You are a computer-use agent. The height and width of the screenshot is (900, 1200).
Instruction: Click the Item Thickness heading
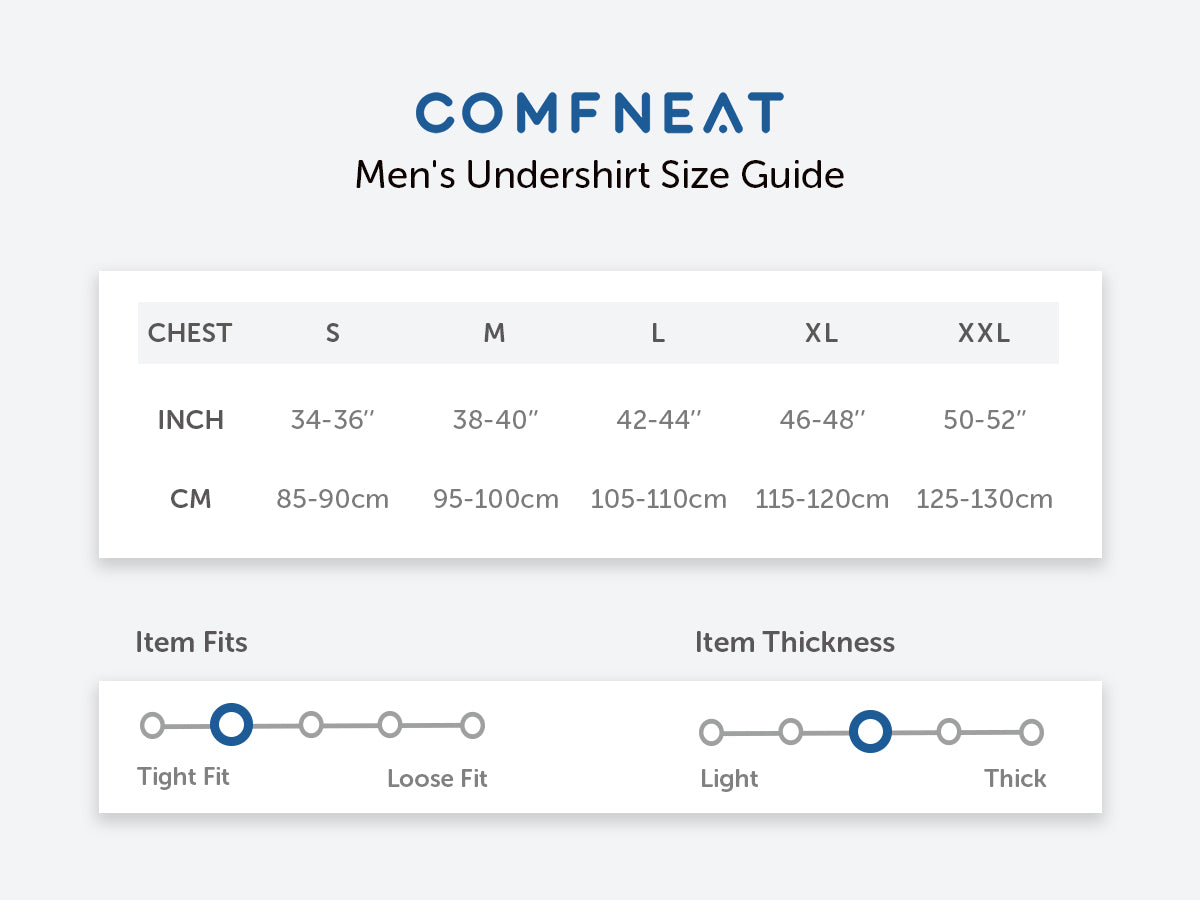(795, 642)
